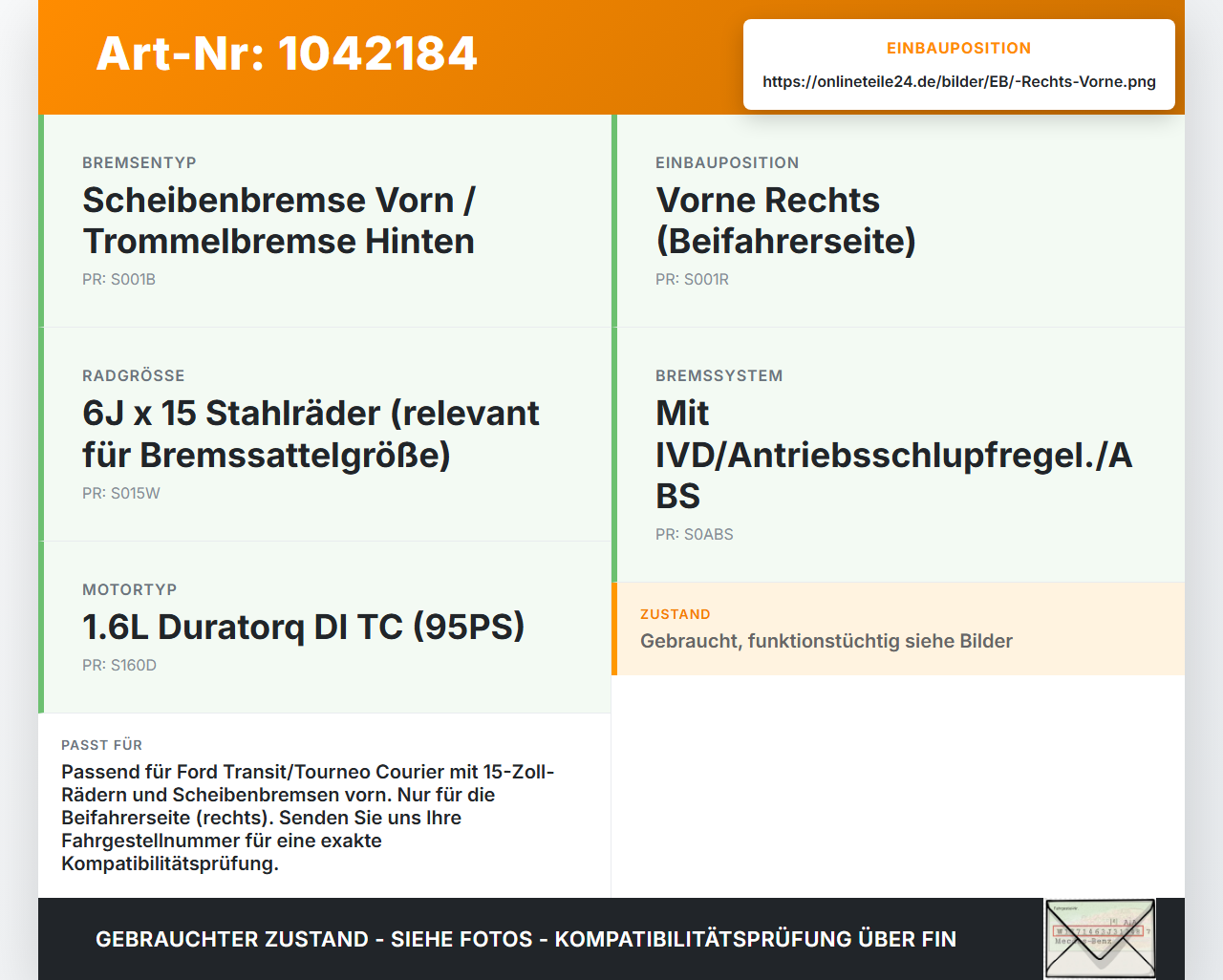The width and height of the screenshot is (1223, 980).
Task: Click the MOTORTYP label
Action: (130, 590)
